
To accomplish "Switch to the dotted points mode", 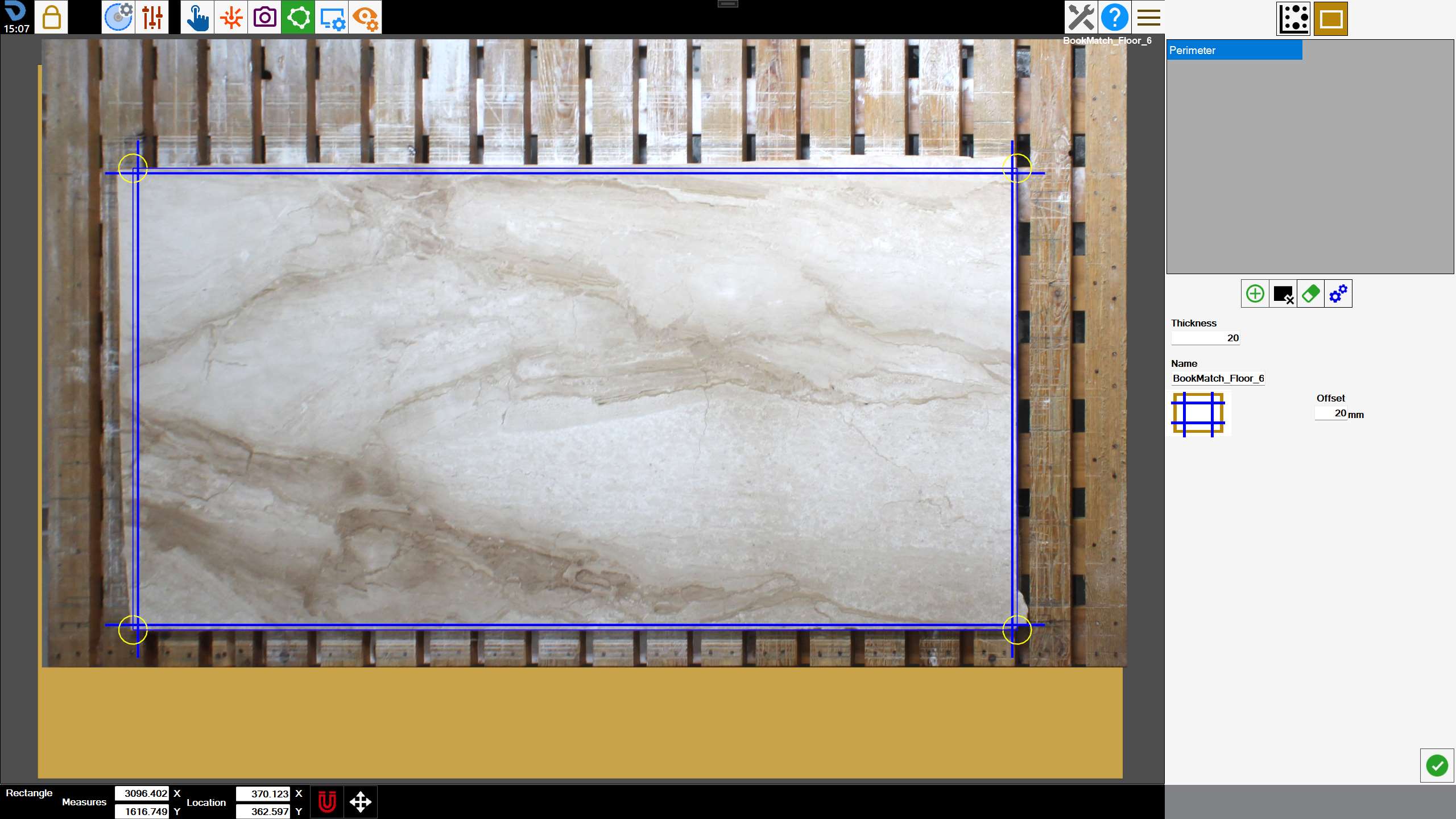I will click(1294, 19).
